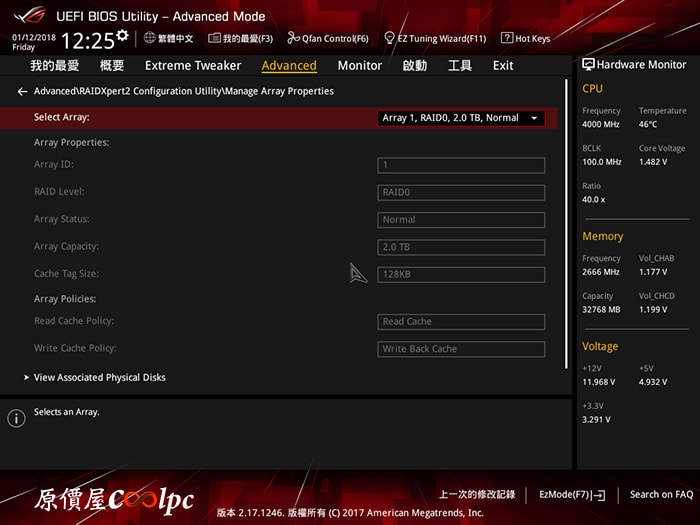Click the Cache Tag Size field
Viewport: 700px width, 525px height.
pyautogui.click(x=461, y=275)
